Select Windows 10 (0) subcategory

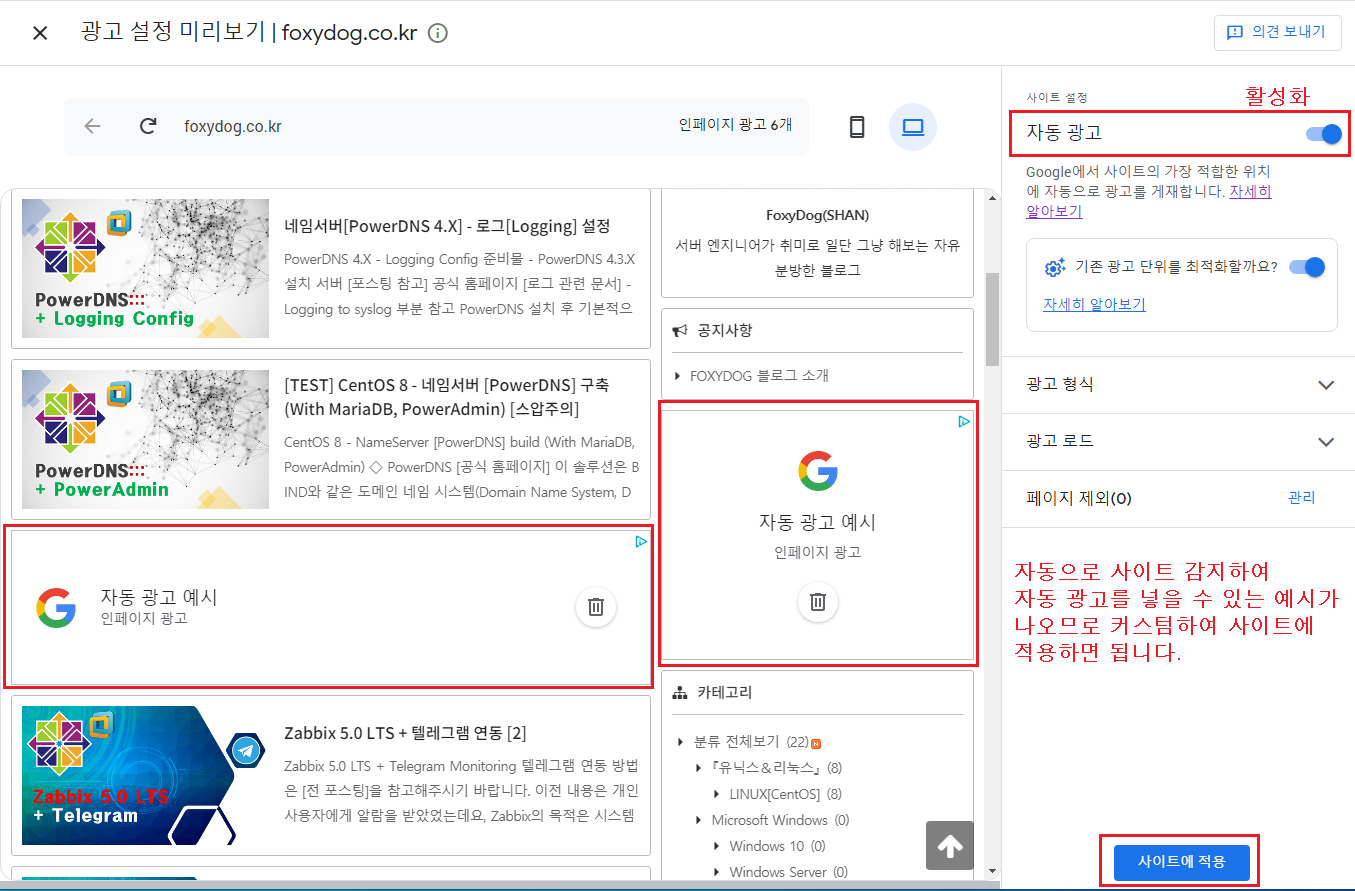pyautogui.click(x=777, y=846)
